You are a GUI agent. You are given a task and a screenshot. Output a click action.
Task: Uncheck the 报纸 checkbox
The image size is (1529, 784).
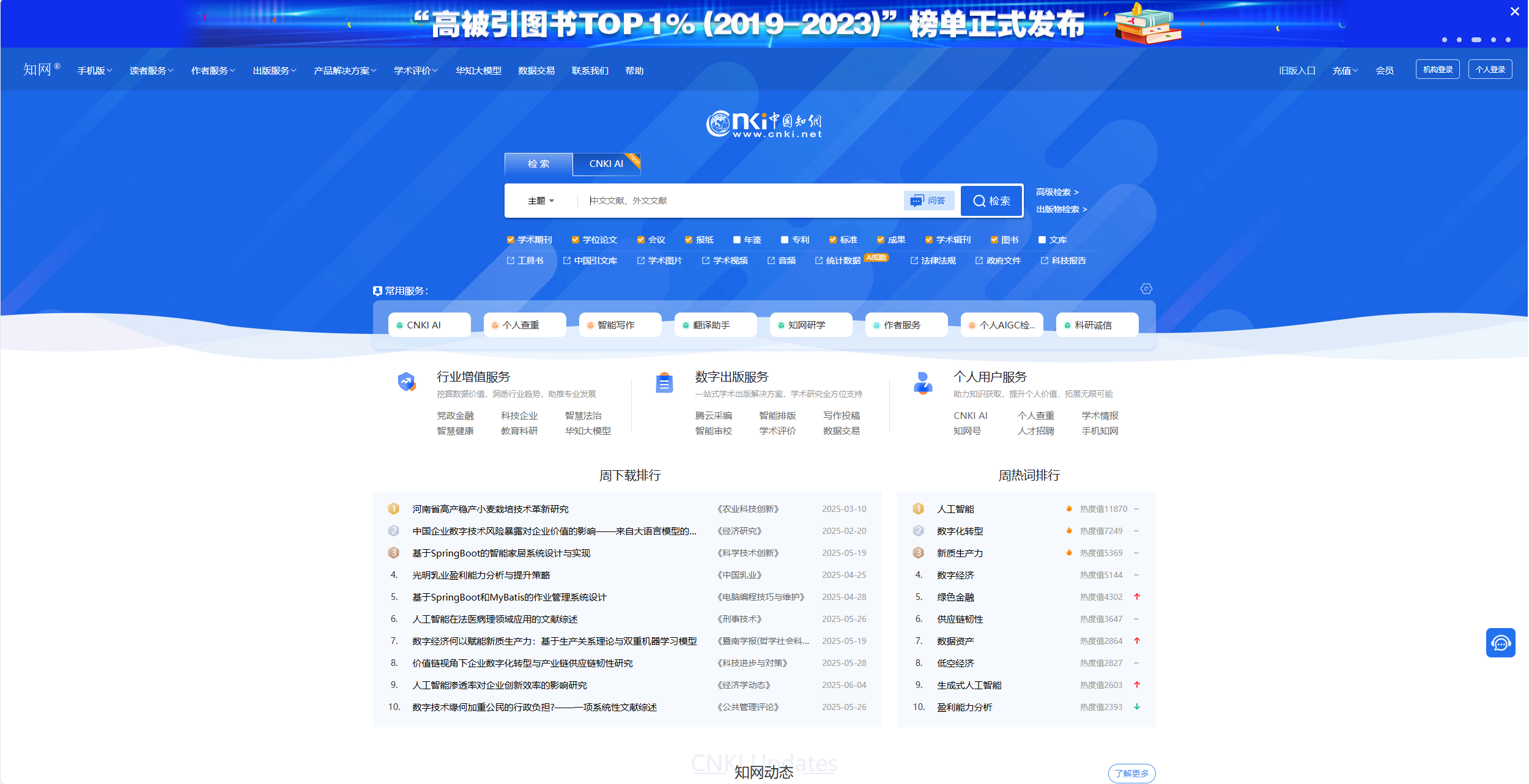pos(689,240)
